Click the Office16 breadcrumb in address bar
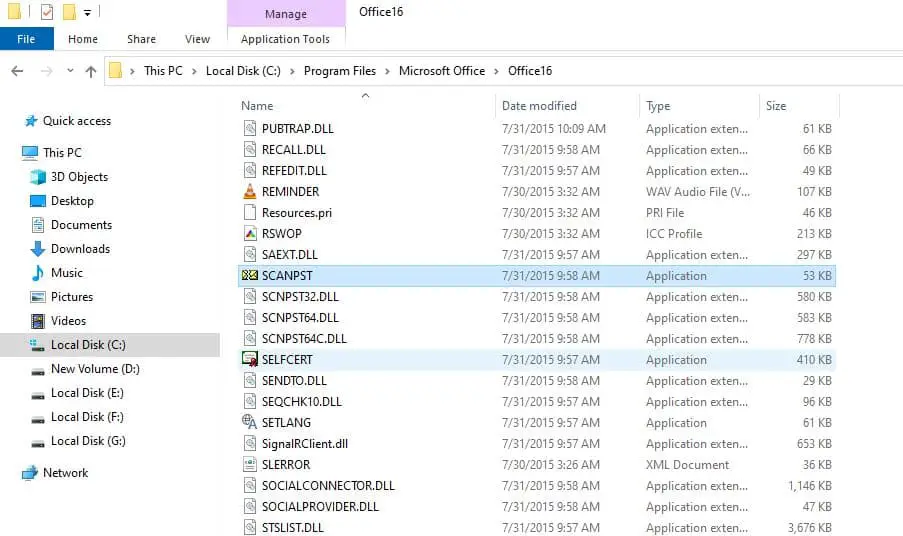Screen dimensions: 903x536 tap(530, 71)
